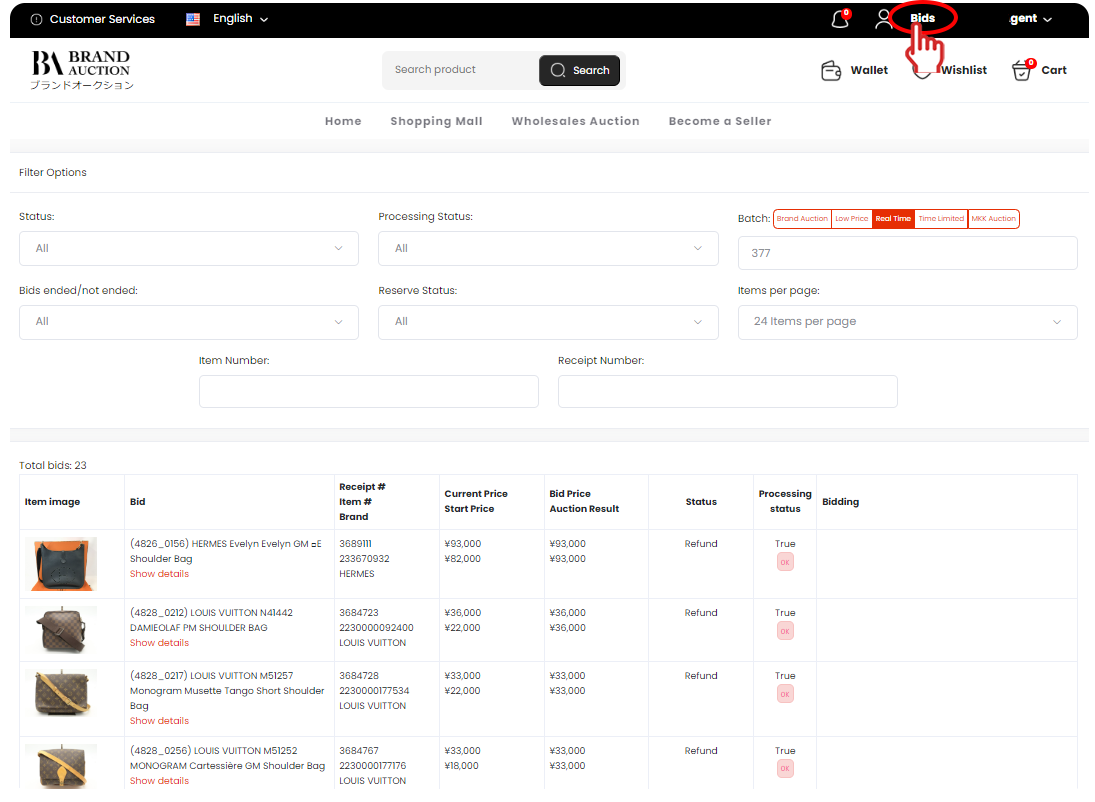The height and width of the screenshot is (802, 1095).
Task: Open the Shopping Mall menu item
Action: click(x=436, y=122)
